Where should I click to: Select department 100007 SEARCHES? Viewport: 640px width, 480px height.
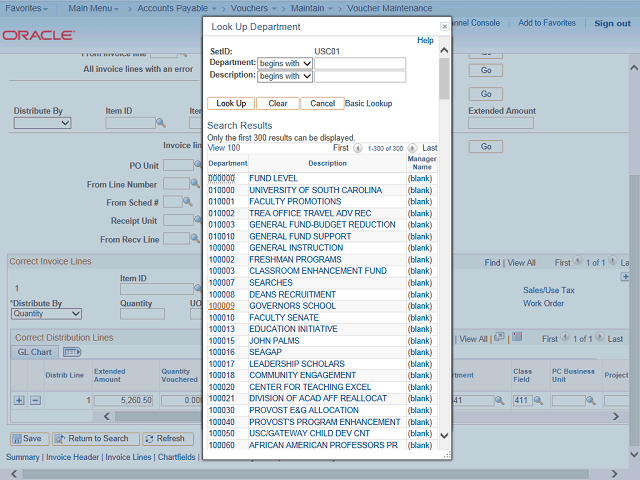click(222, 283)
